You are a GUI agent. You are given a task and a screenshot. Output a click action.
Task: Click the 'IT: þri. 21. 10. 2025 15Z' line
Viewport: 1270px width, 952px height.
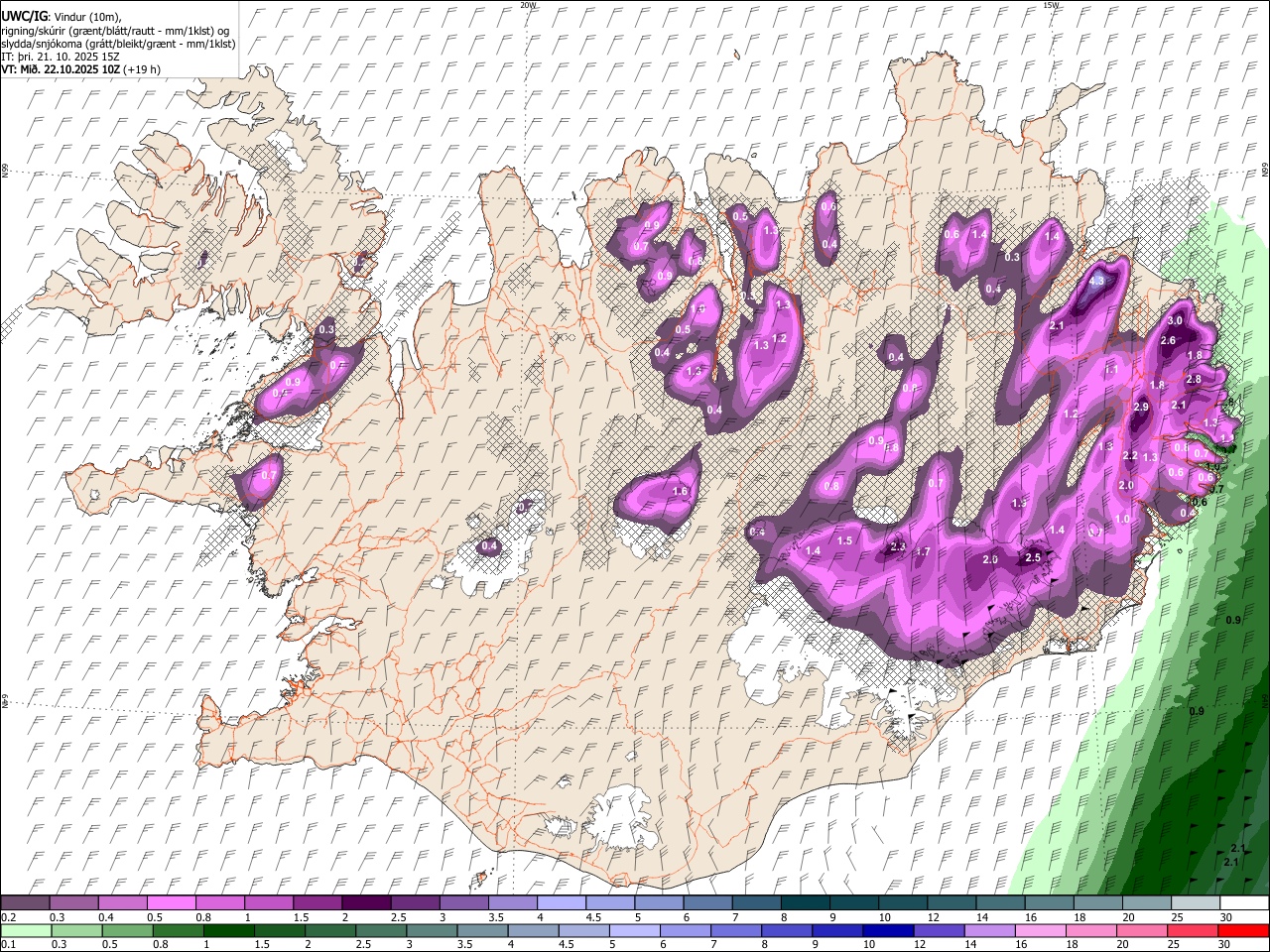(60, 57)
